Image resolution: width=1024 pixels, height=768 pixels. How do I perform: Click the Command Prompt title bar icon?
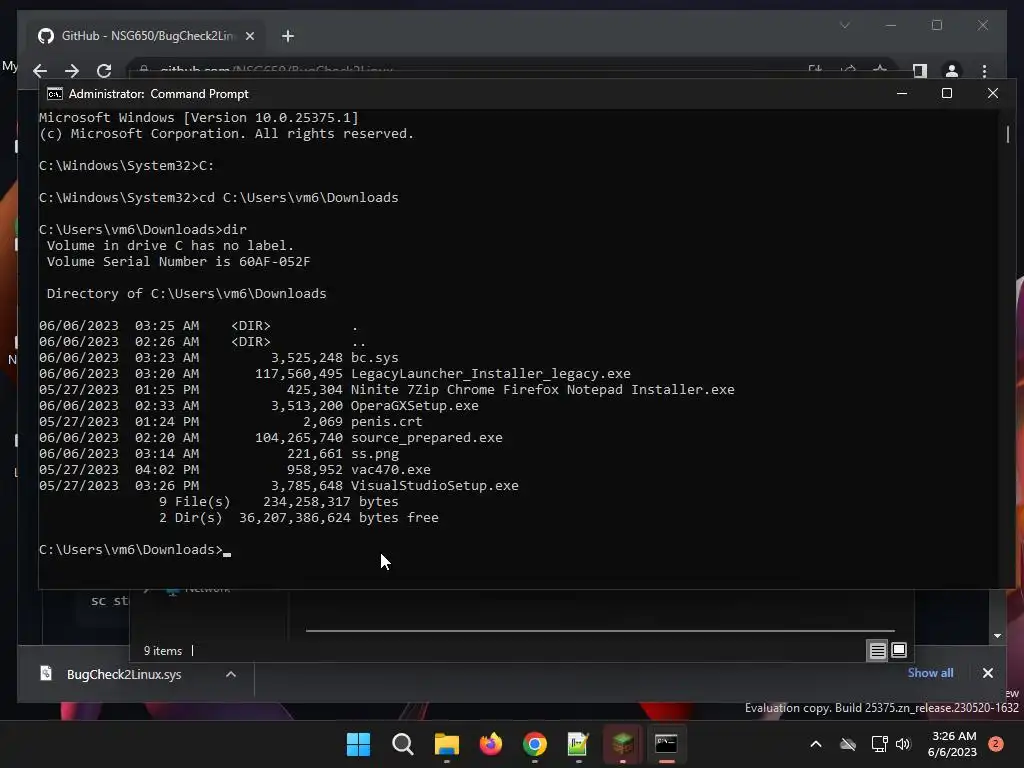(55, 94)
